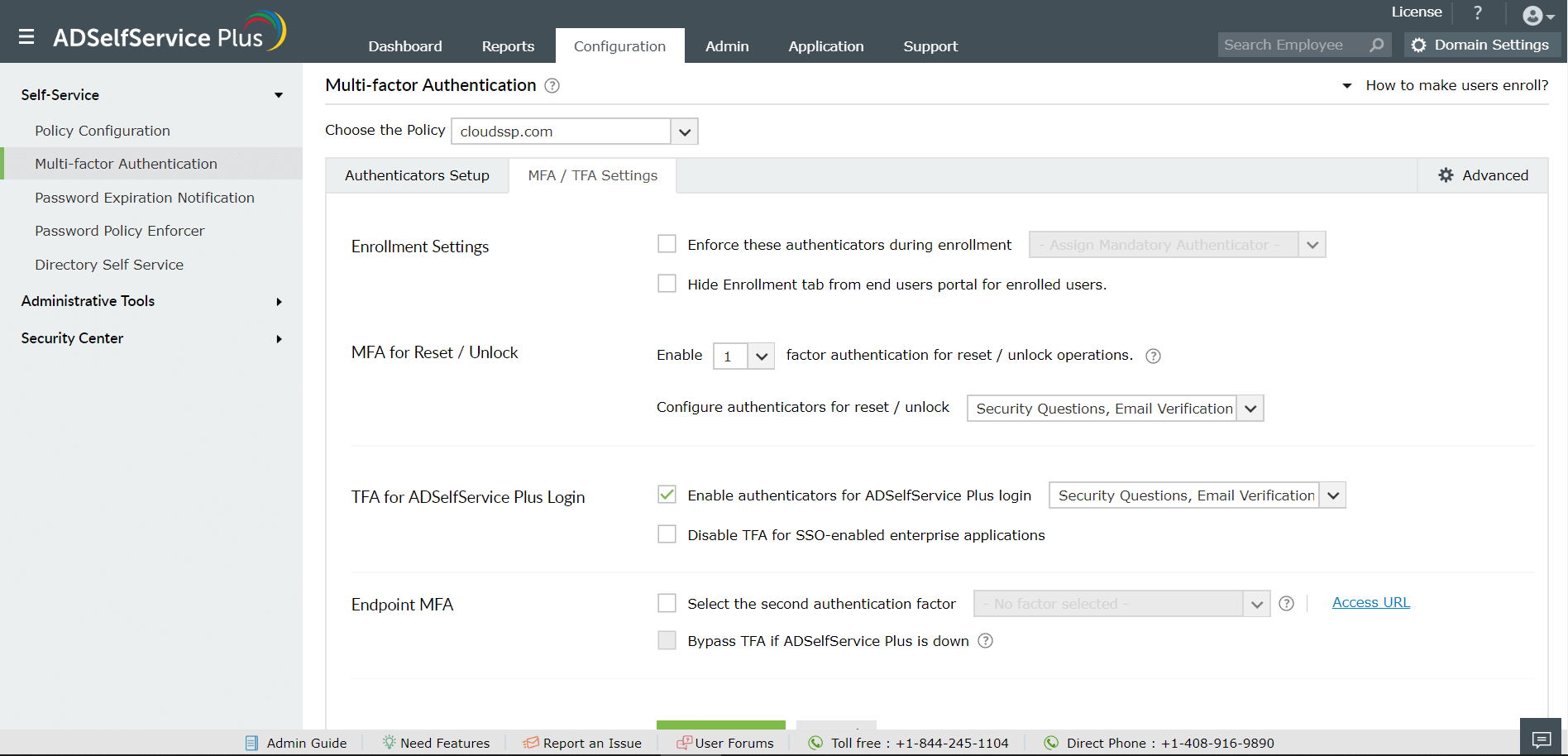Check Select the second authentication factor

coord(667,603)
